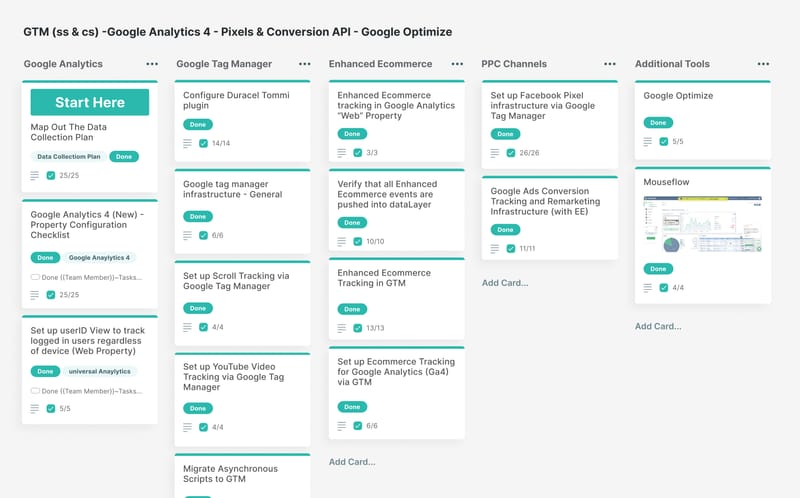Click the 25/25 checklist icon on Map Out card

click(51, 176)
